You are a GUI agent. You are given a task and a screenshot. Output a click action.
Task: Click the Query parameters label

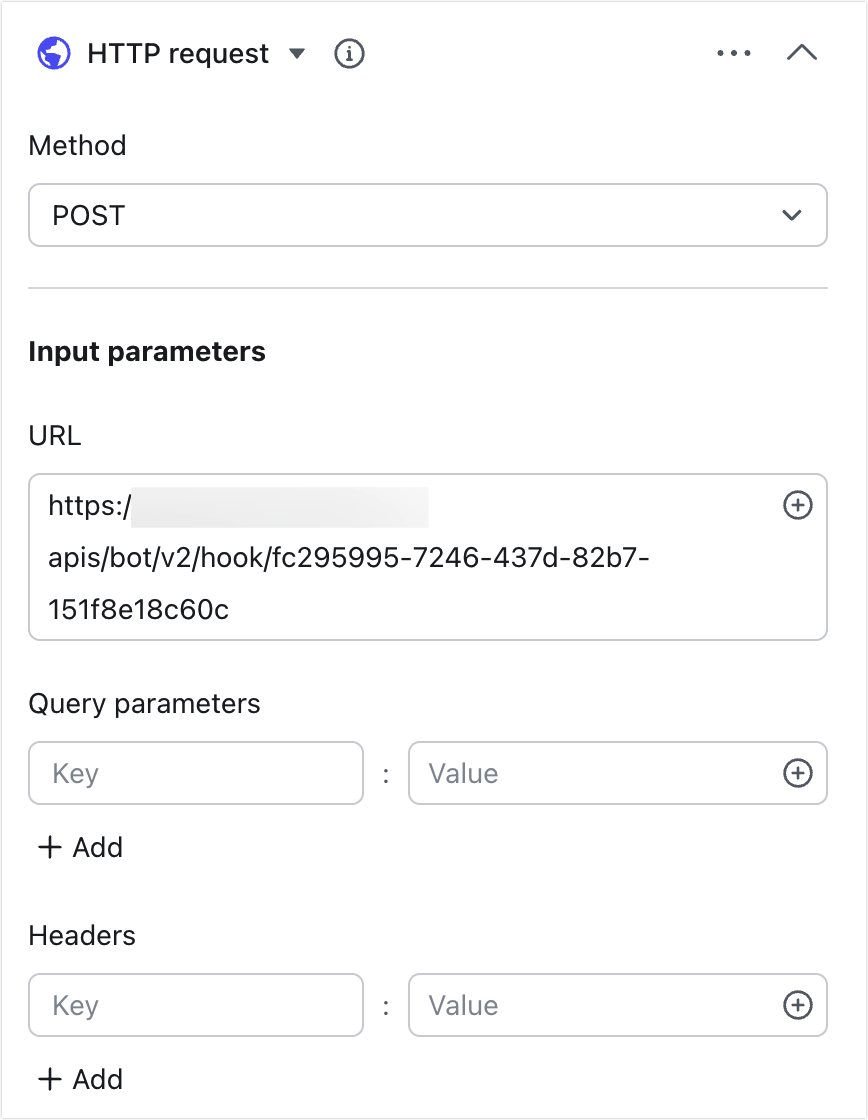point(144,704)
